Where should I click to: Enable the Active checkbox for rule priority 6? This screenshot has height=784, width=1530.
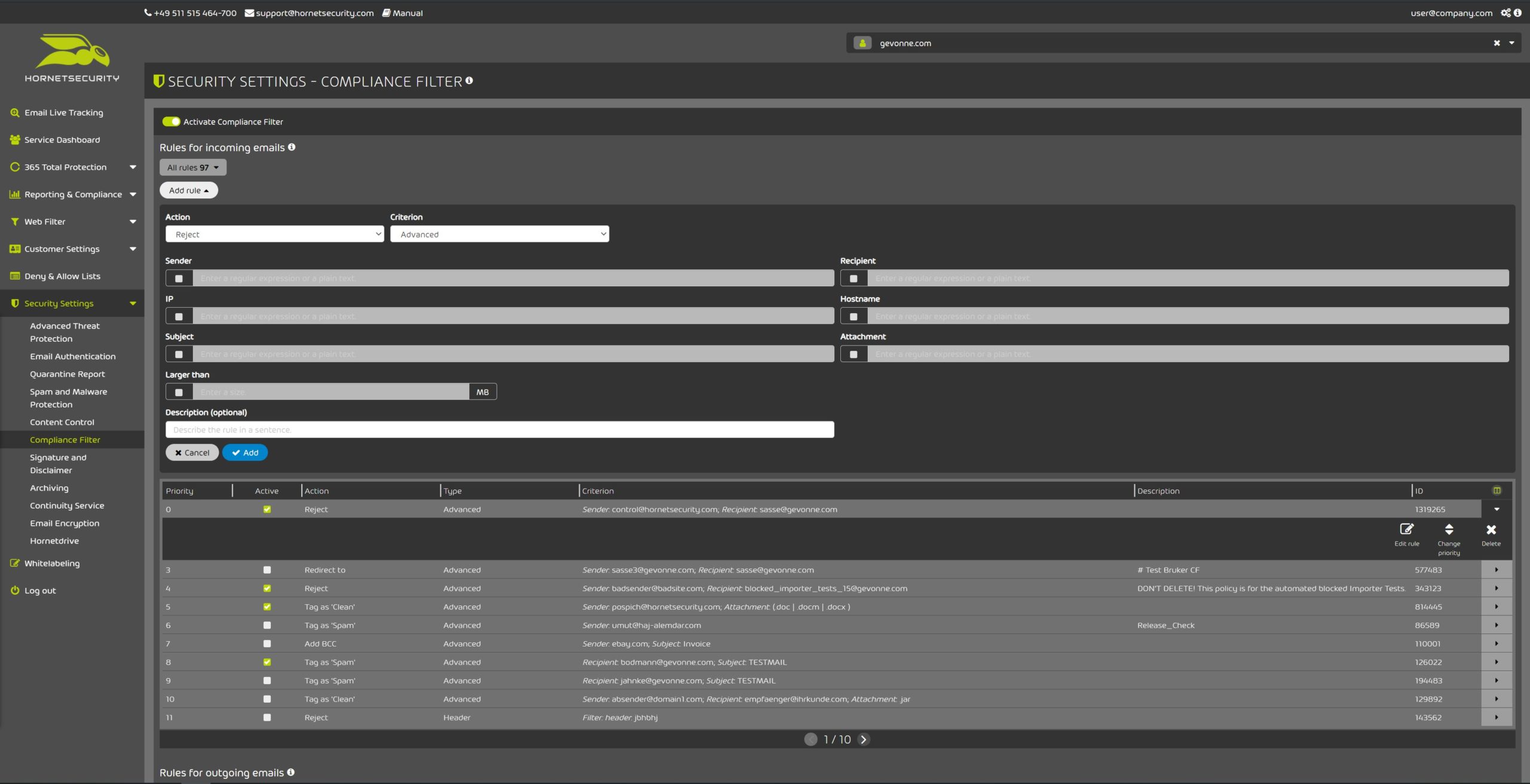coord(266,625)
